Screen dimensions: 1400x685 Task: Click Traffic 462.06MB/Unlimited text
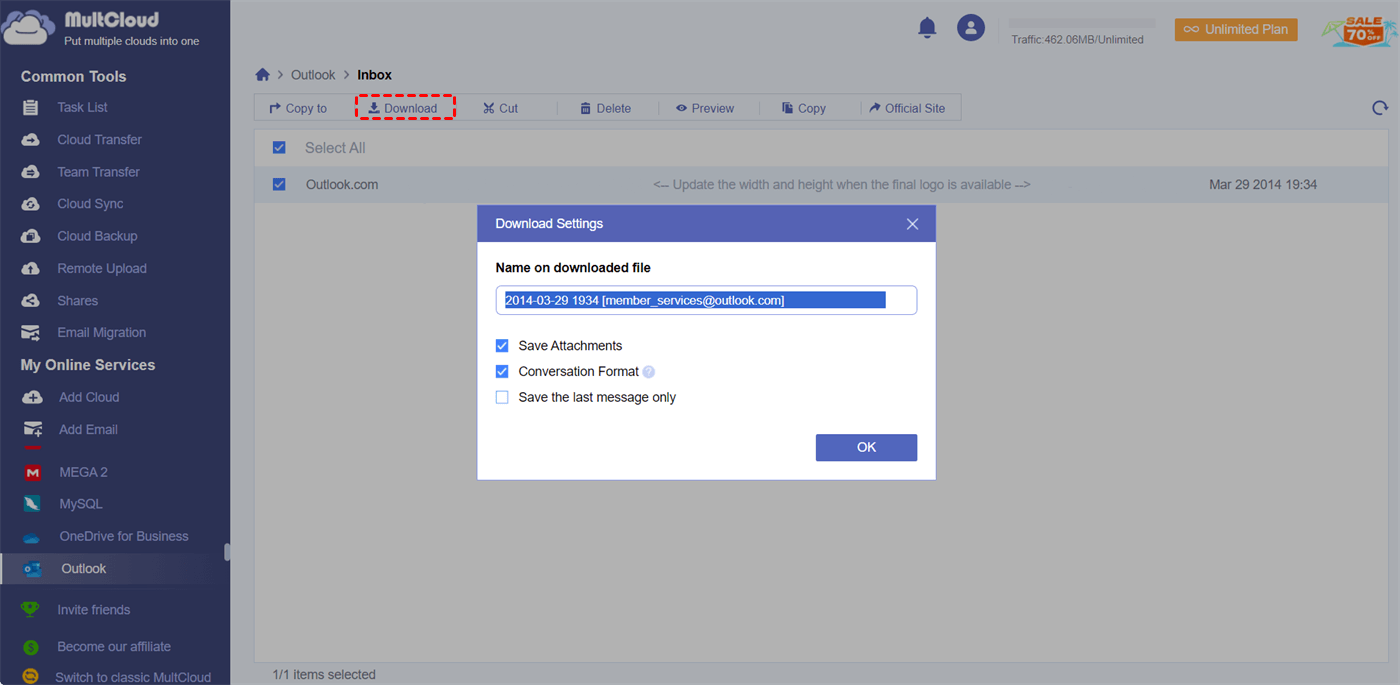[x=1077, y=40]
